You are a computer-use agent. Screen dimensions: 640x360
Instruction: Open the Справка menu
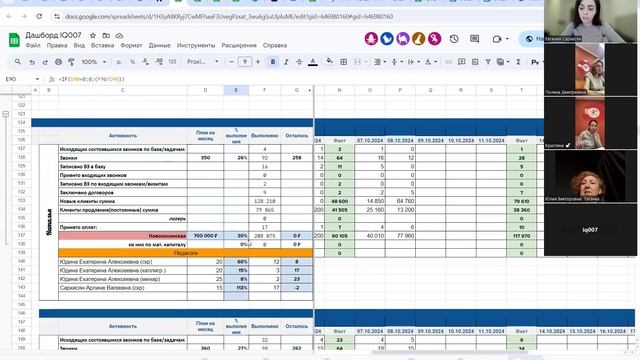tap(275, 45)
